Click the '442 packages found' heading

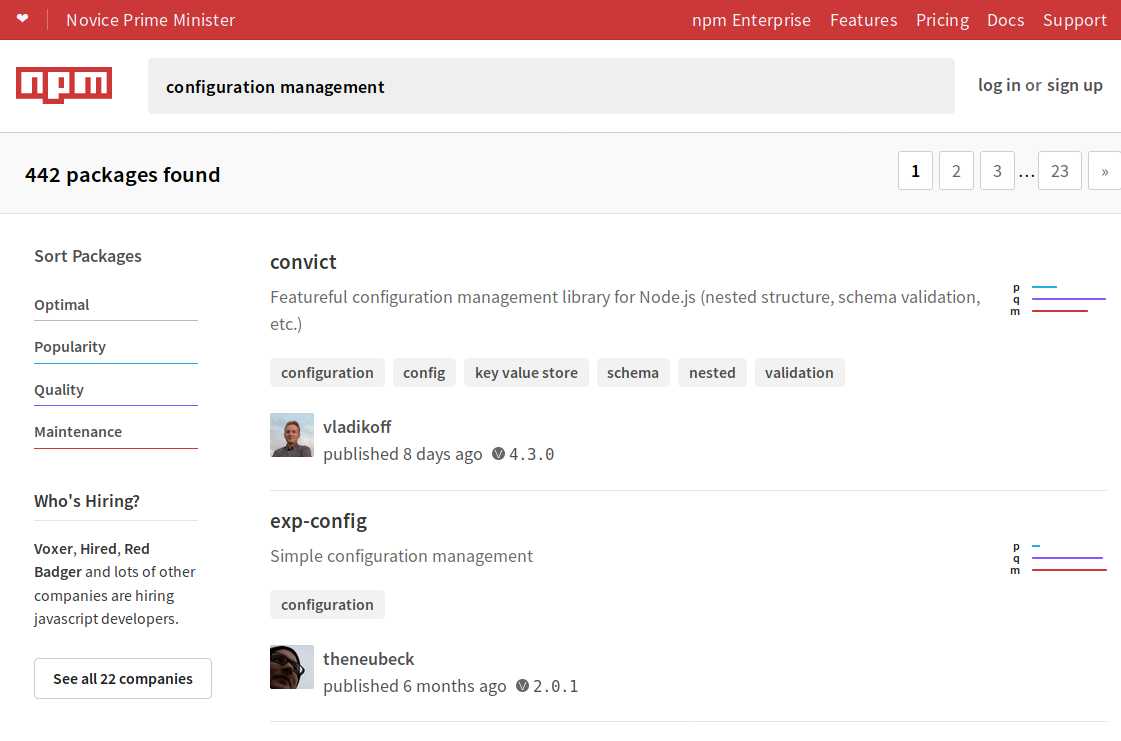point(122,175)
